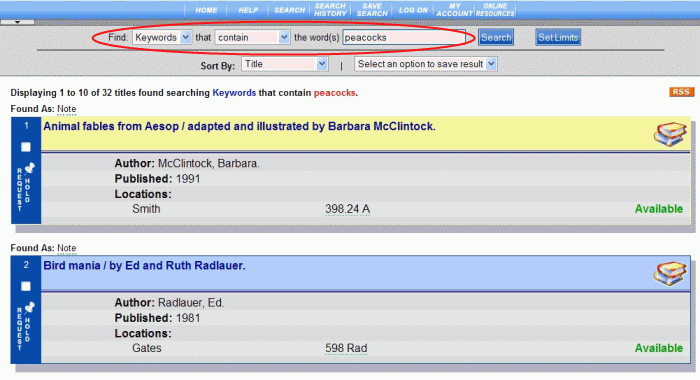Viewport: 700px width, 380px height.
Task: Open the Animal fables from Aesop title
Action: click(239, 126)
